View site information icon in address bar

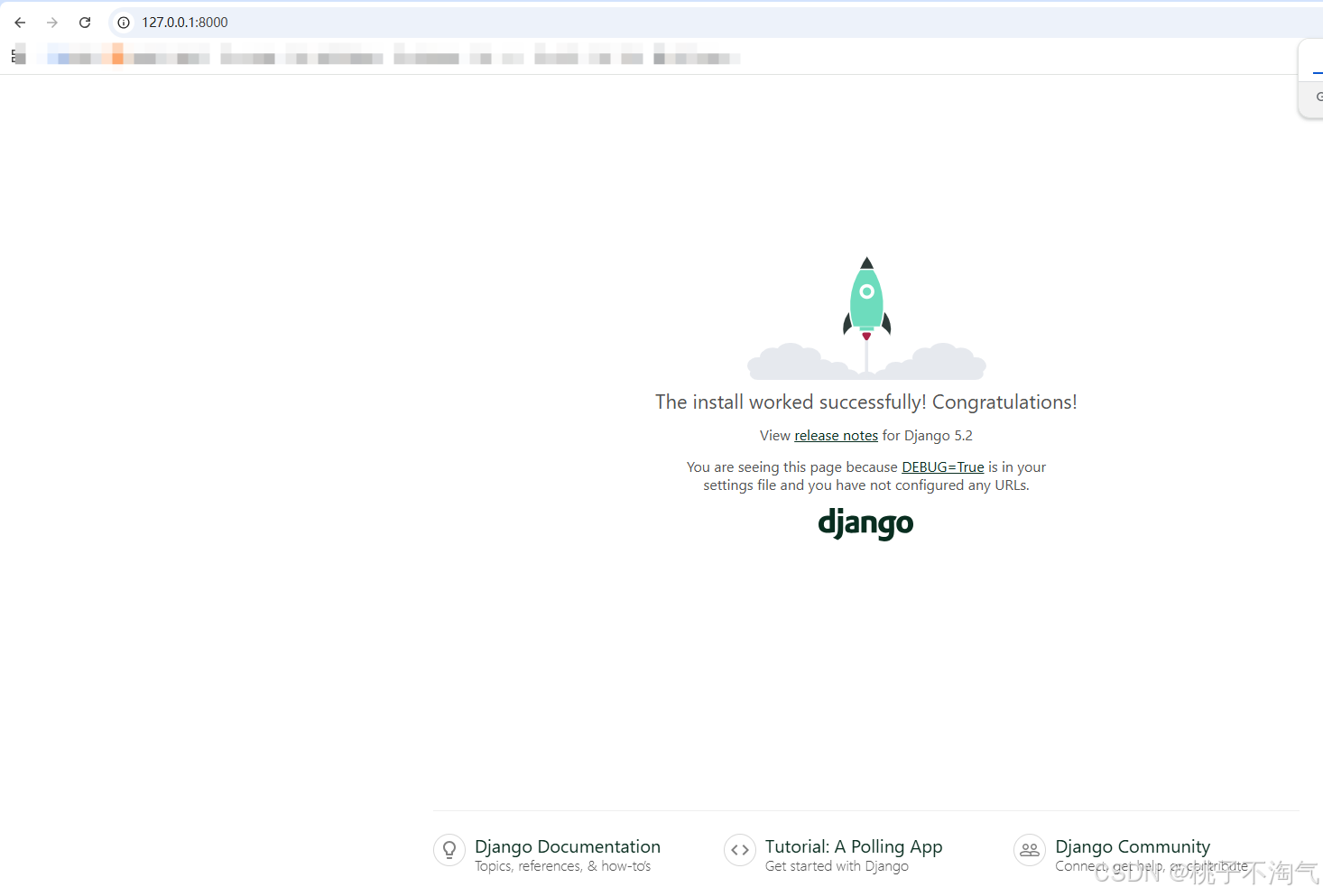coord(124,23)
